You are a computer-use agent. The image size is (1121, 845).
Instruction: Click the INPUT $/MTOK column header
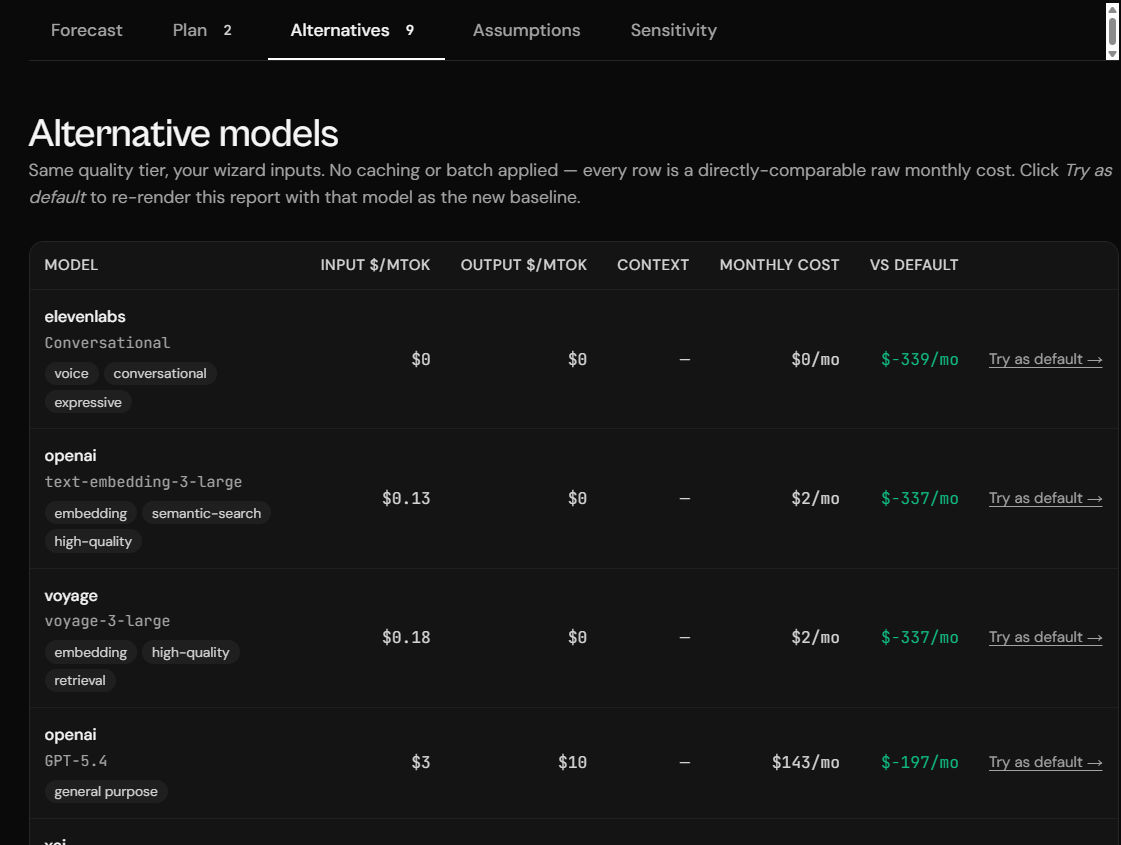375,265
